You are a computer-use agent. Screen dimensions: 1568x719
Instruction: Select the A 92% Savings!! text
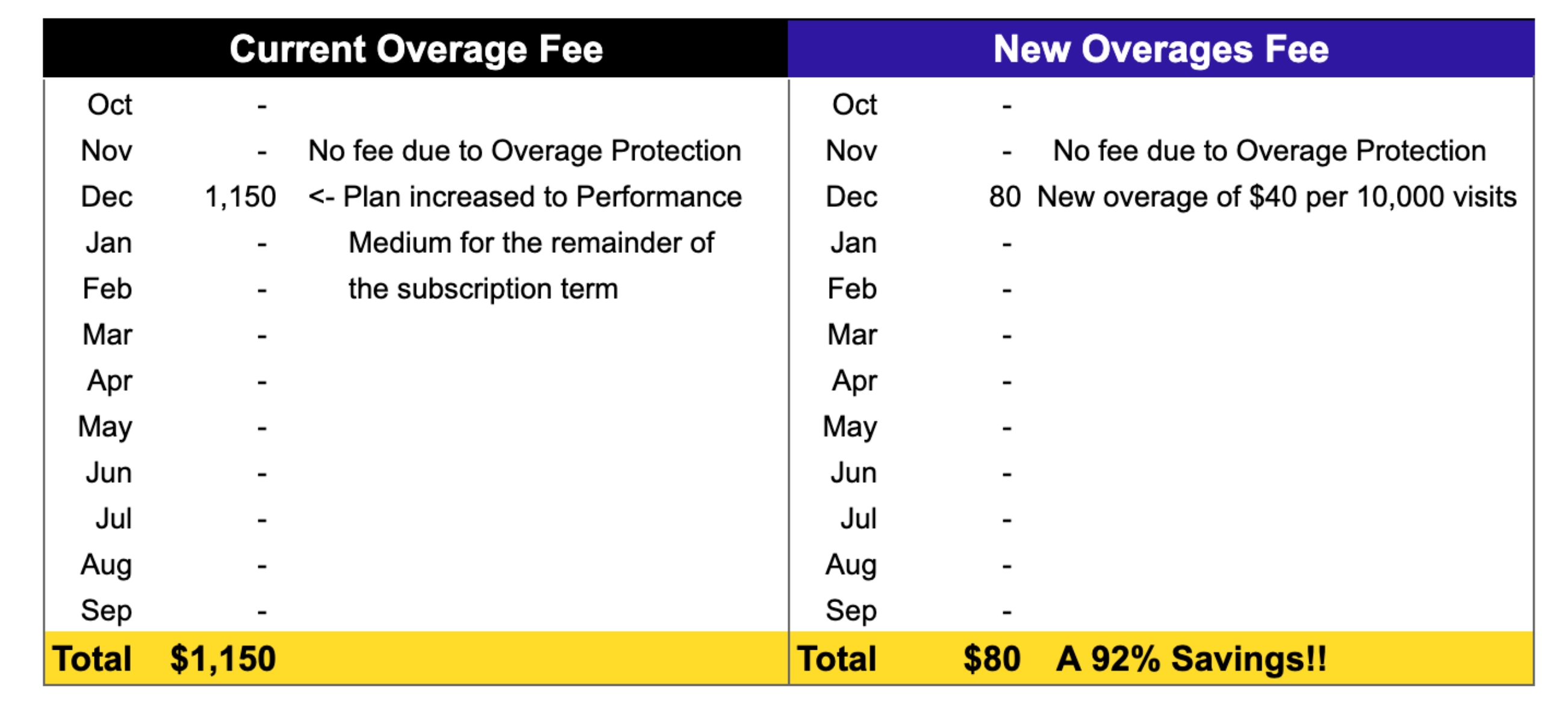pos(1190,658)
